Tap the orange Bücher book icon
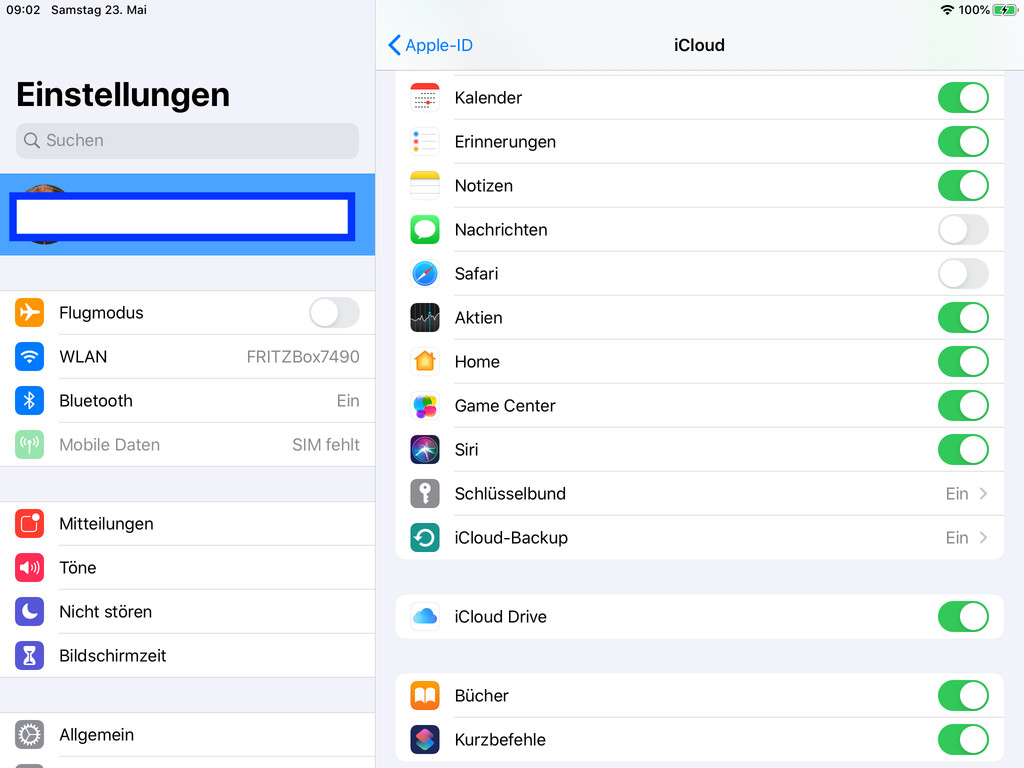 424,696
